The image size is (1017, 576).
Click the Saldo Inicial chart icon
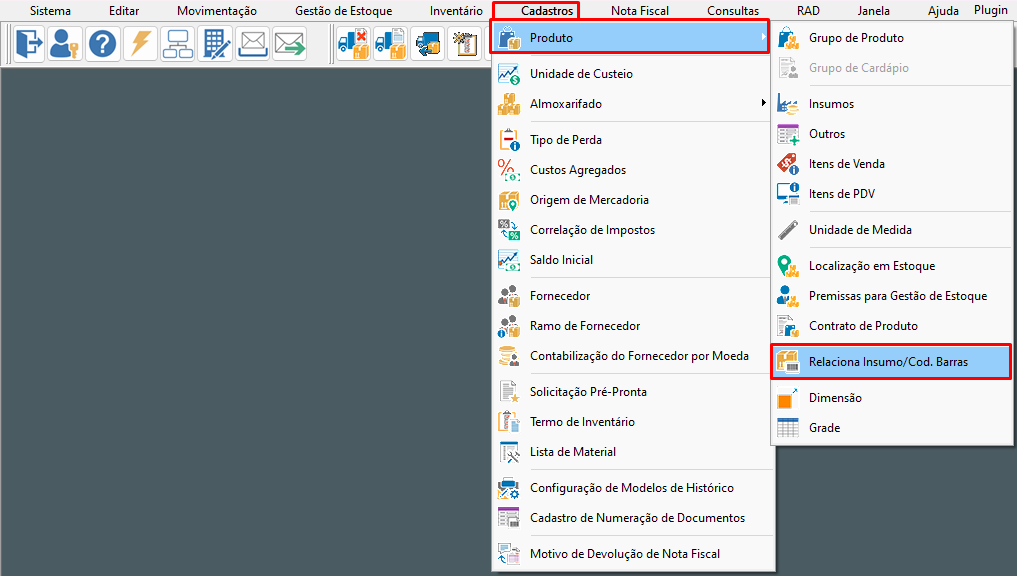[509, 259]
